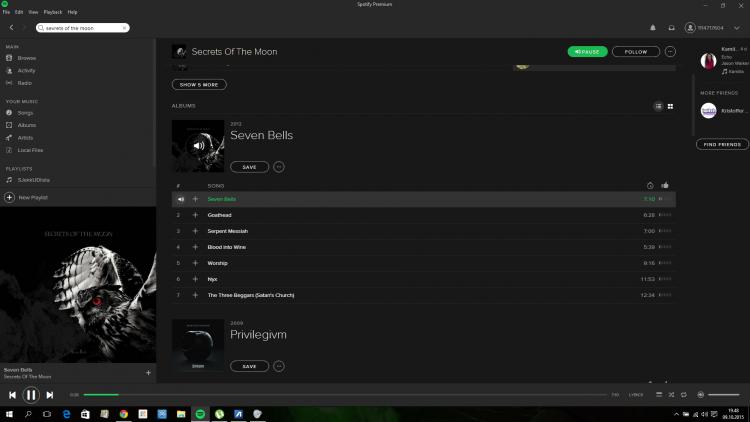Open the user profile avatar
Image resolution: width=750 pixels, height=422 pixels.
(x=690, y=28)
